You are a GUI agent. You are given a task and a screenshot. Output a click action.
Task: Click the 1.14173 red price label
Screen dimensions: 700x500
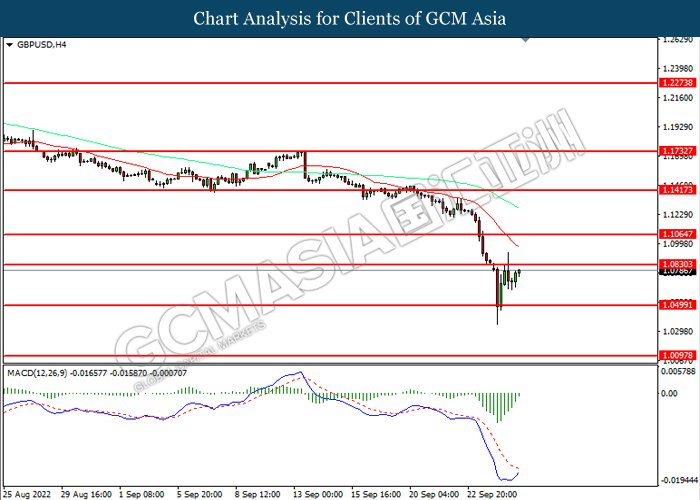677,190
